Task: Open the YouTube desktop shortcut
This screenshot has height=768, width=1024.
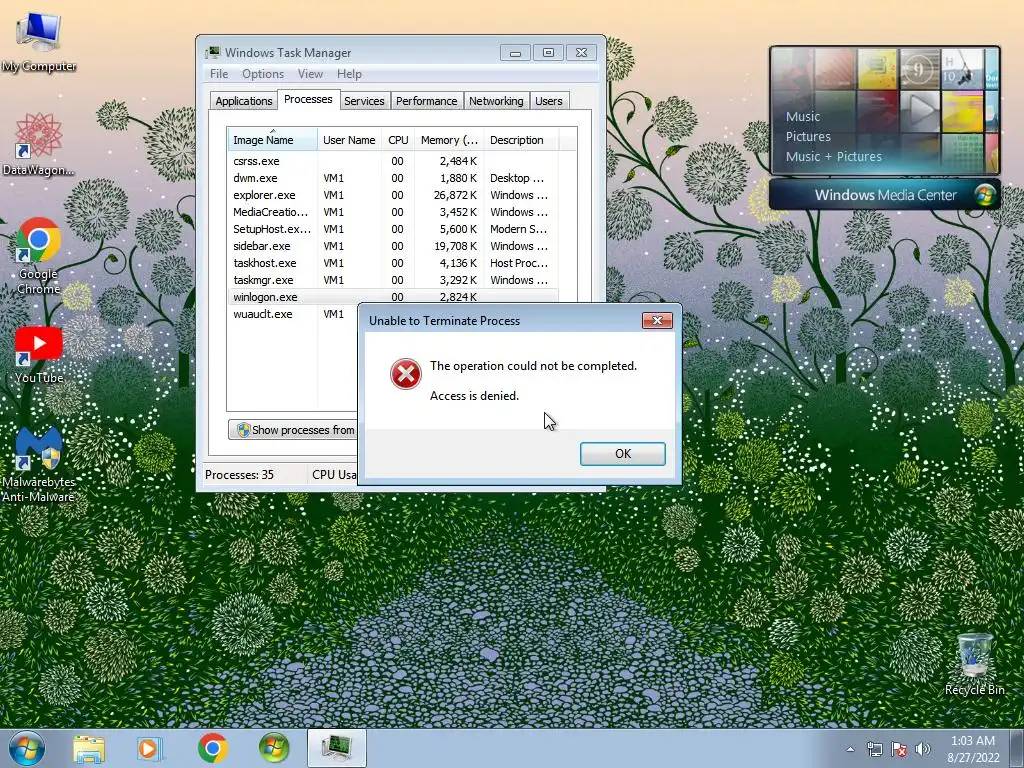Action: 39,355
